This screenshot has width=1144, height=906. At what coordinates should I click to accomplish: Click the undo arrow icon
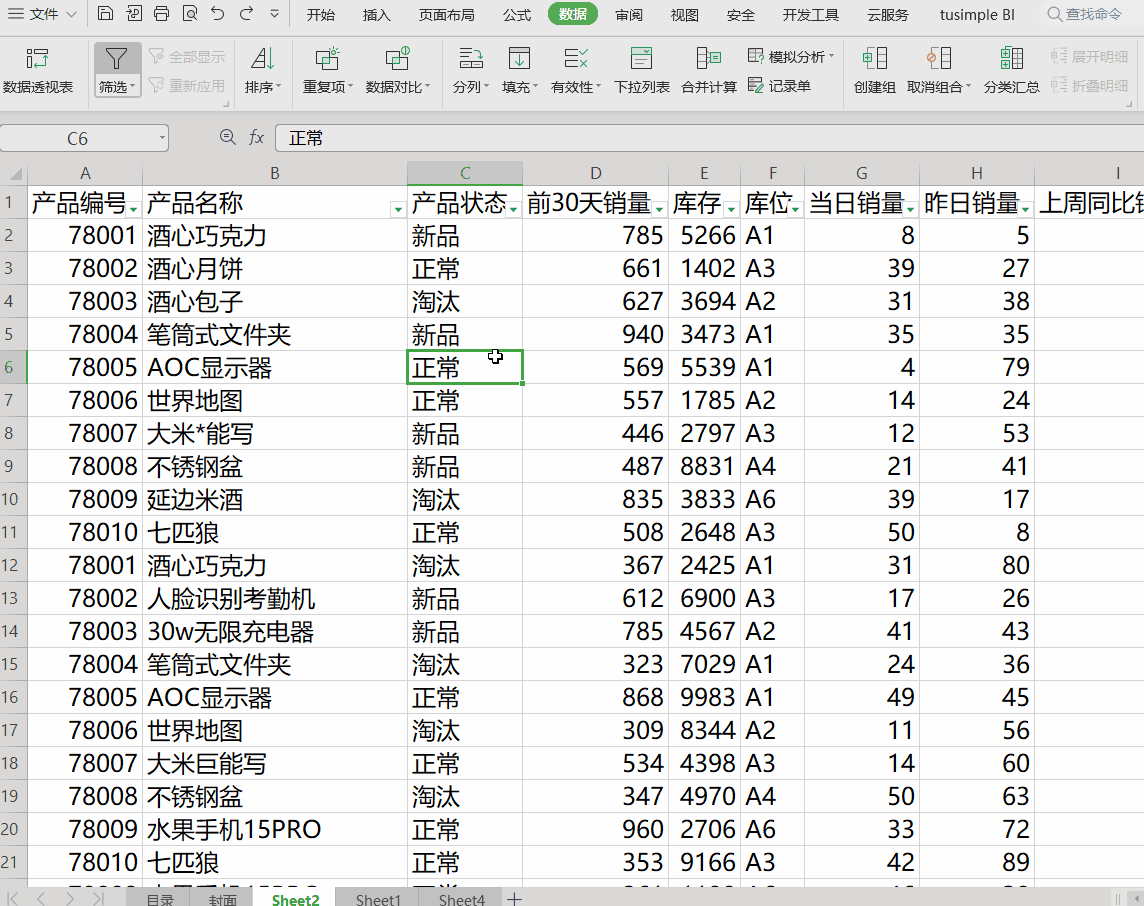217,13
